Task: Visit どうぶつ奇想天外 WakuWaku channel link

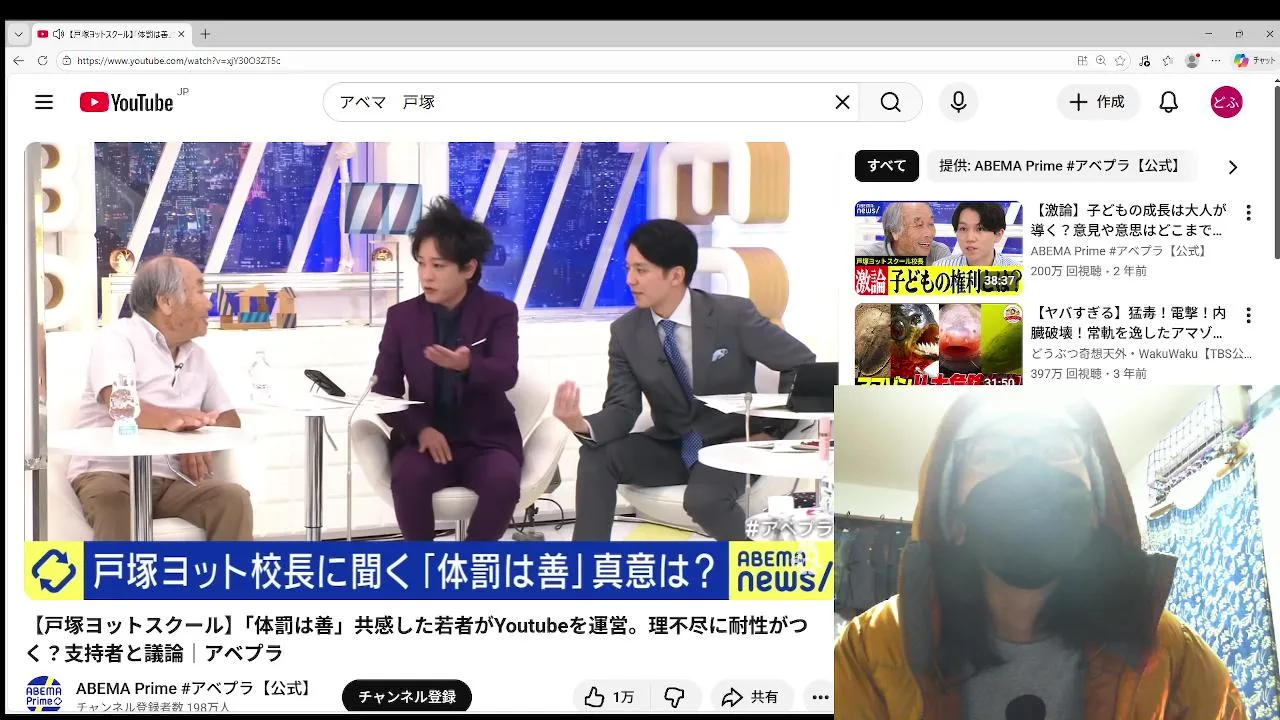Action: tap(1141, 354)
